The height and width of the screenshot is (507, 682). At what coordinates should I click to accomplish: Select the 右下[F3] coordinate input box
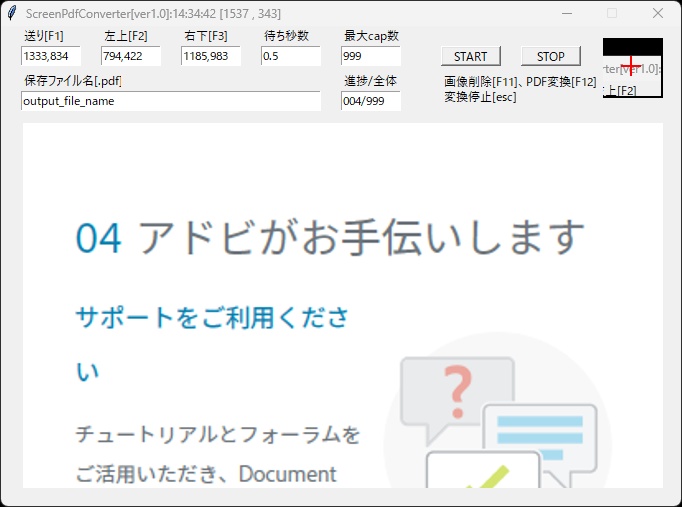pos(210,56)
